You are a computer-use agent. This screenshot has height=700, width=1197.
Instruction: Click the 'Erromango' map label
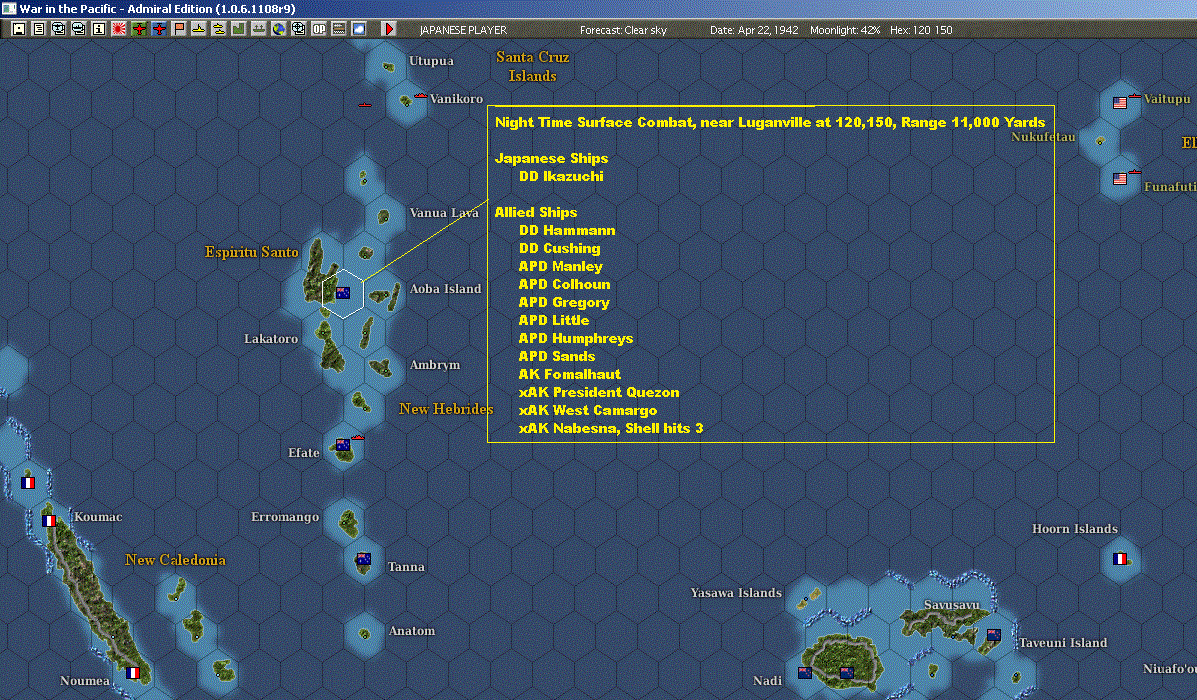click(285, 517)
